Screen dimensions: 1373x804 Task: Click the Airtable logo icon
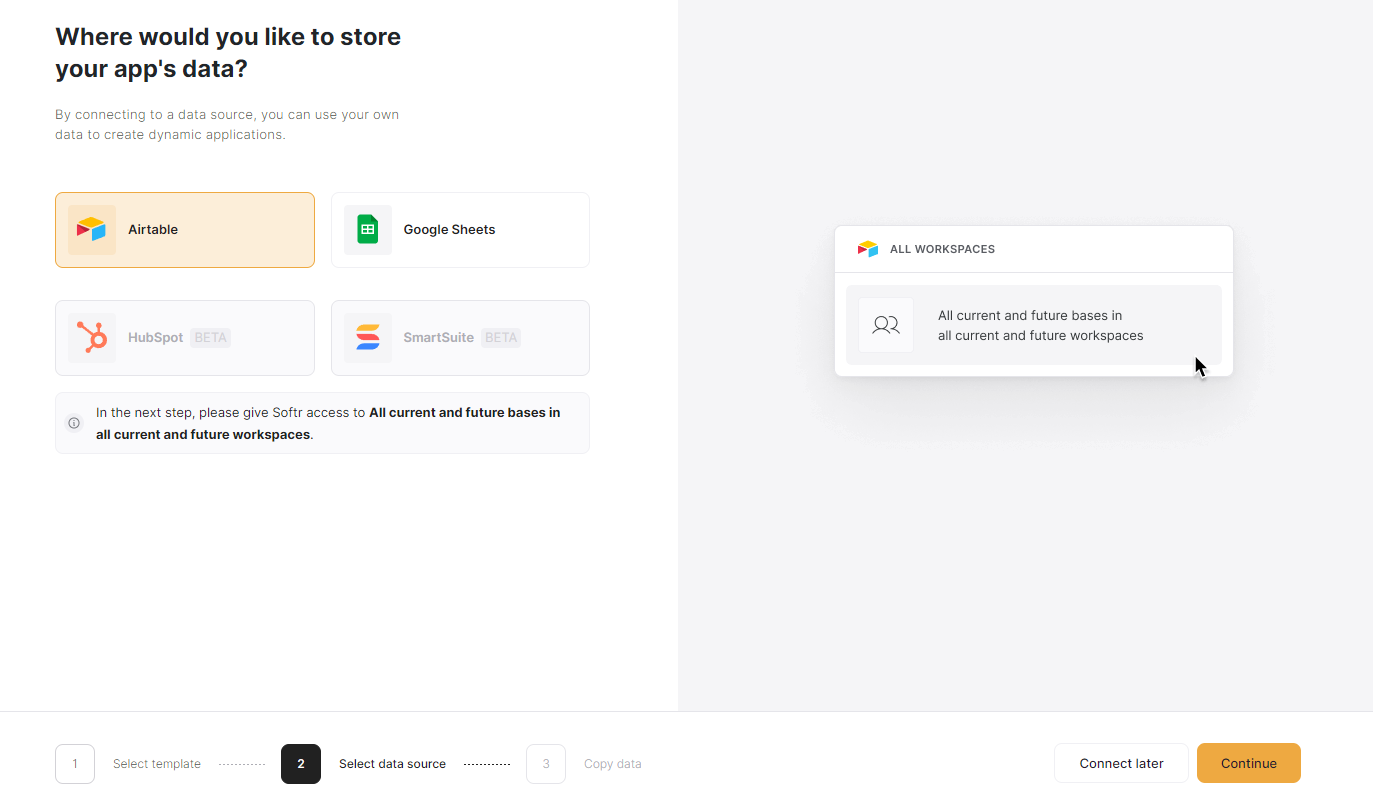[x=92, y=230]
